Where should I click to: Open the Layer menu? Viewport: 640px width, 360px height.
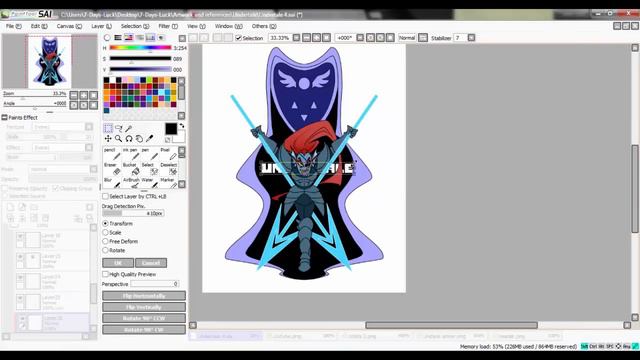(101, 26)
